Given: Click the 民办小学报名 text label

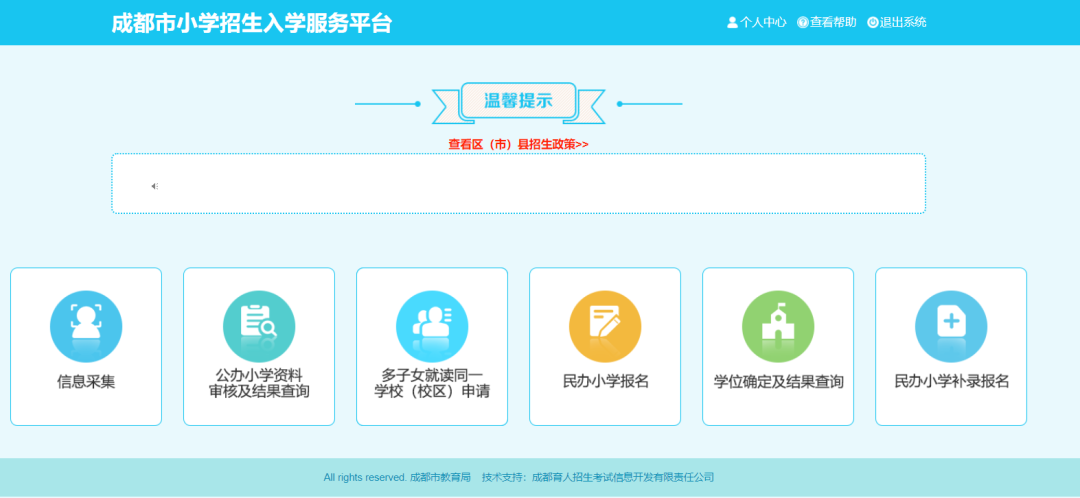Looking at the screenshot, I should (605, 382).
